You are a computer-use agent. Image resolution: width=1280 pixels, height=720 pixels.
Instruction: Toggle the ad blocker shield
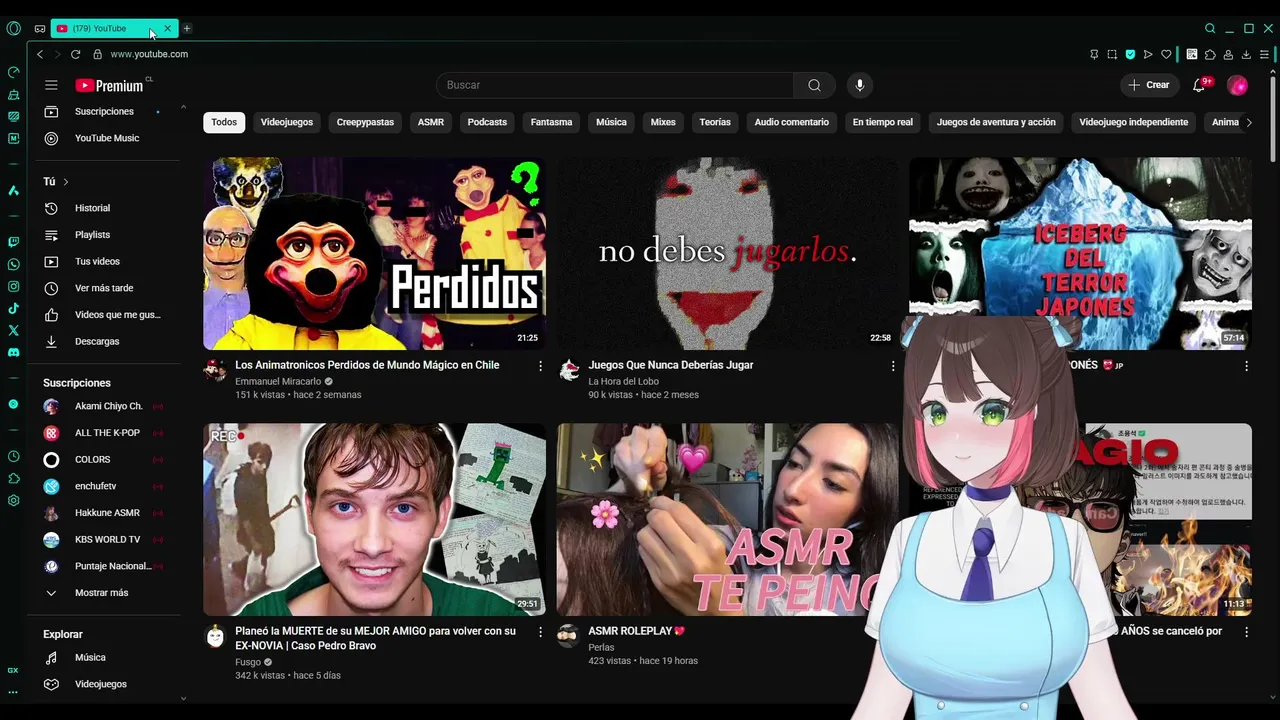(1130, 54)
